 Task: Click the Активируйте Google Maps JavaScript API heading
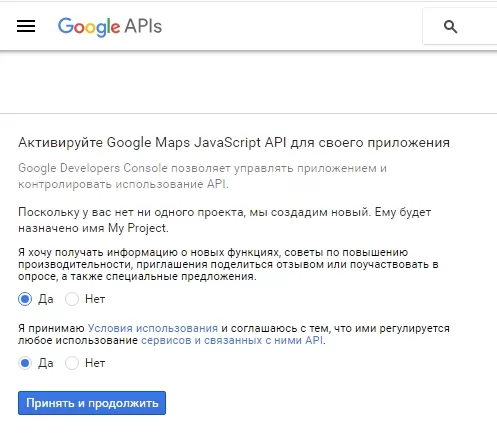[234, 143]
